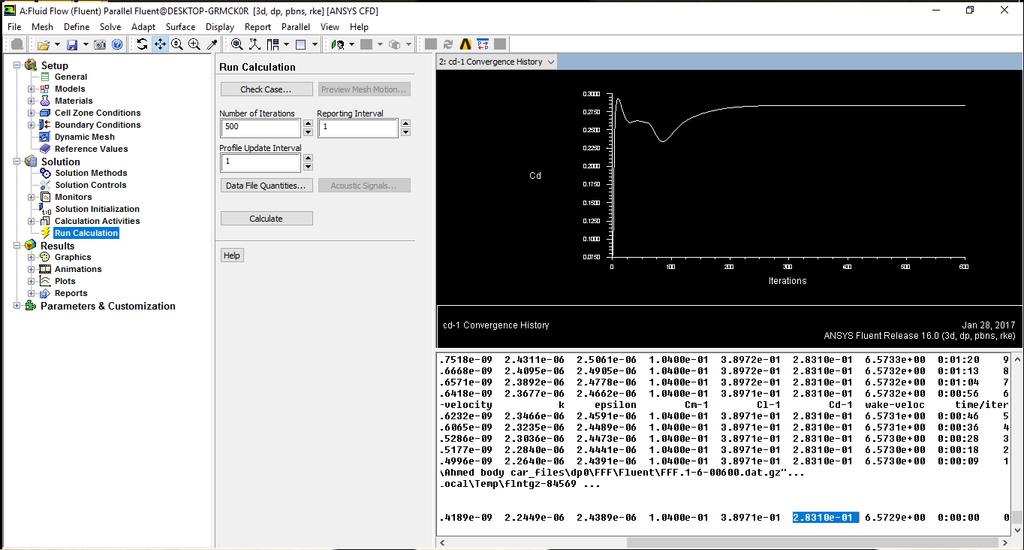
Task: Click the single window square icon
Action: (300, 44)
